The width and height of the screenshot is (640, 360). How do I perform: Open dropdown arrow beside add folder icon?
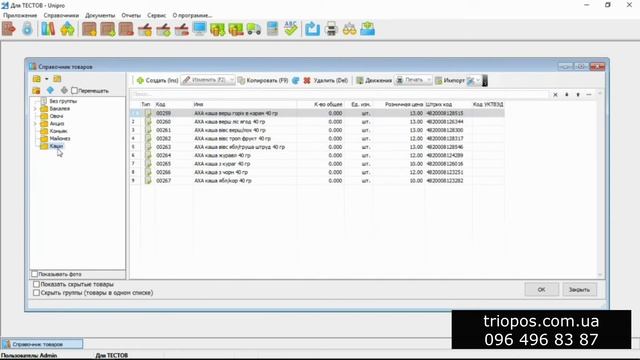click(47, 79)
